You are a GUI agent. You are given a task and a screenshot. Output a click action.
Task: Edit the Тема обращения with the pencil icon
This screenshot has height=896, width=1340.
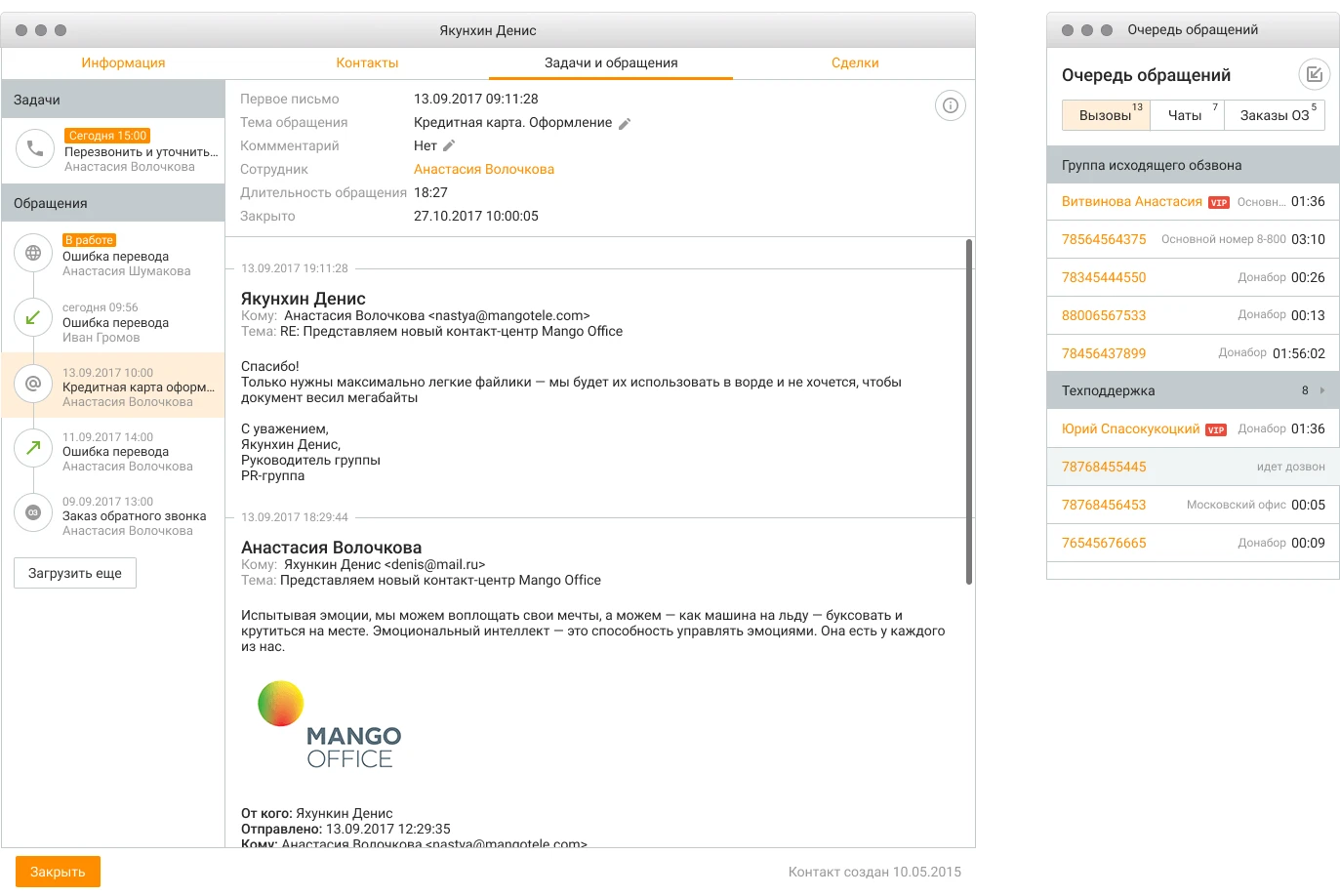pyautogui.click(x=625, y=123)
